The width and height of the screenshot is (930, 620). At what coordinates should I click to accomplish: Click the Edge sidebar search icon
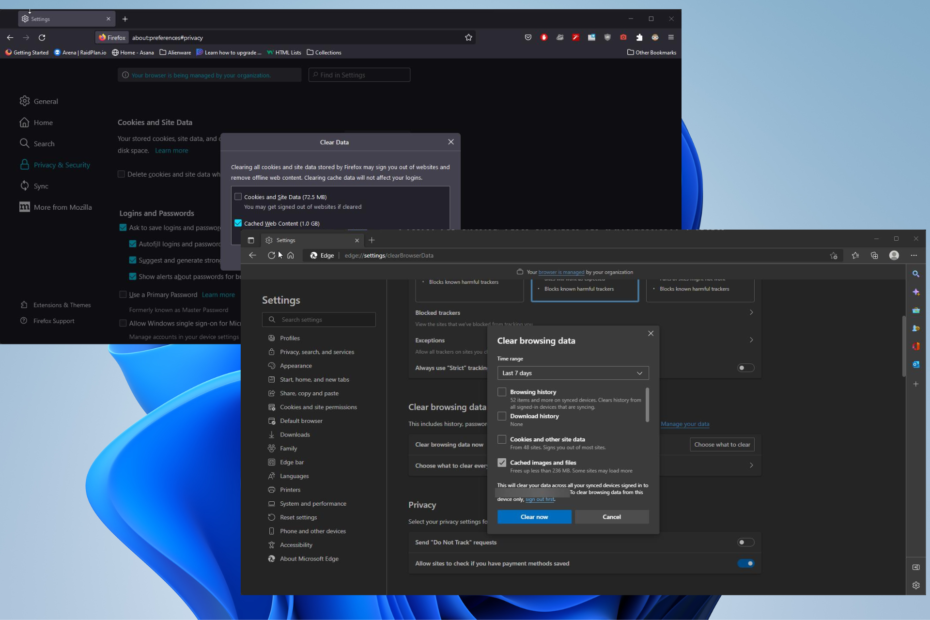click(x=915, y=273)
